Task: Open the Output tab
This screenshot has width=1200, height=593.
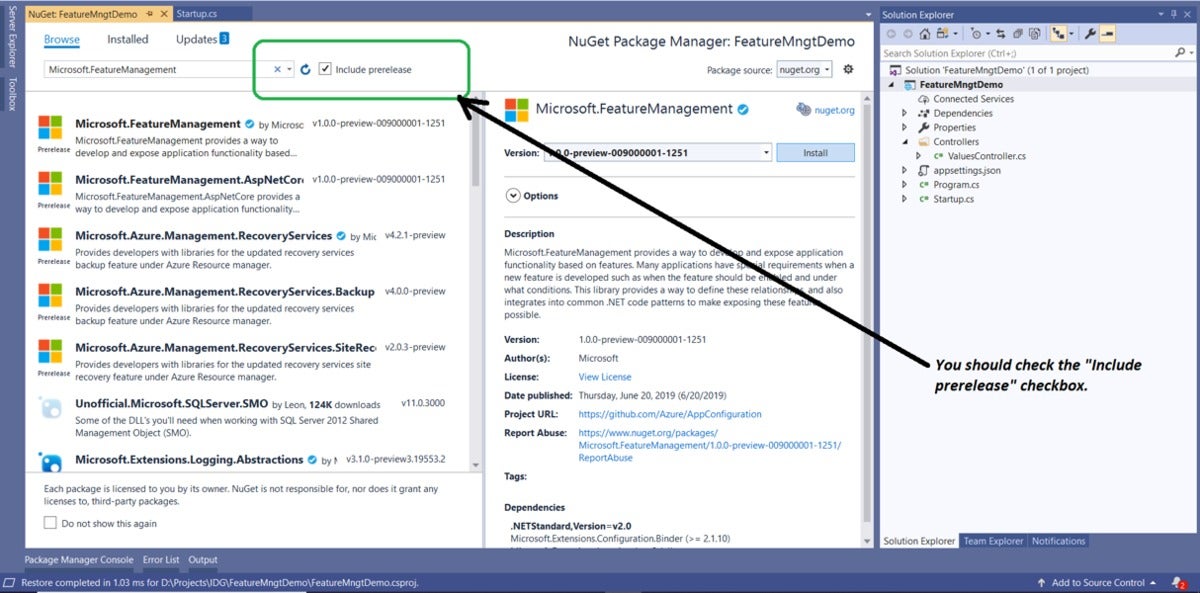Action: click(203, 560)
